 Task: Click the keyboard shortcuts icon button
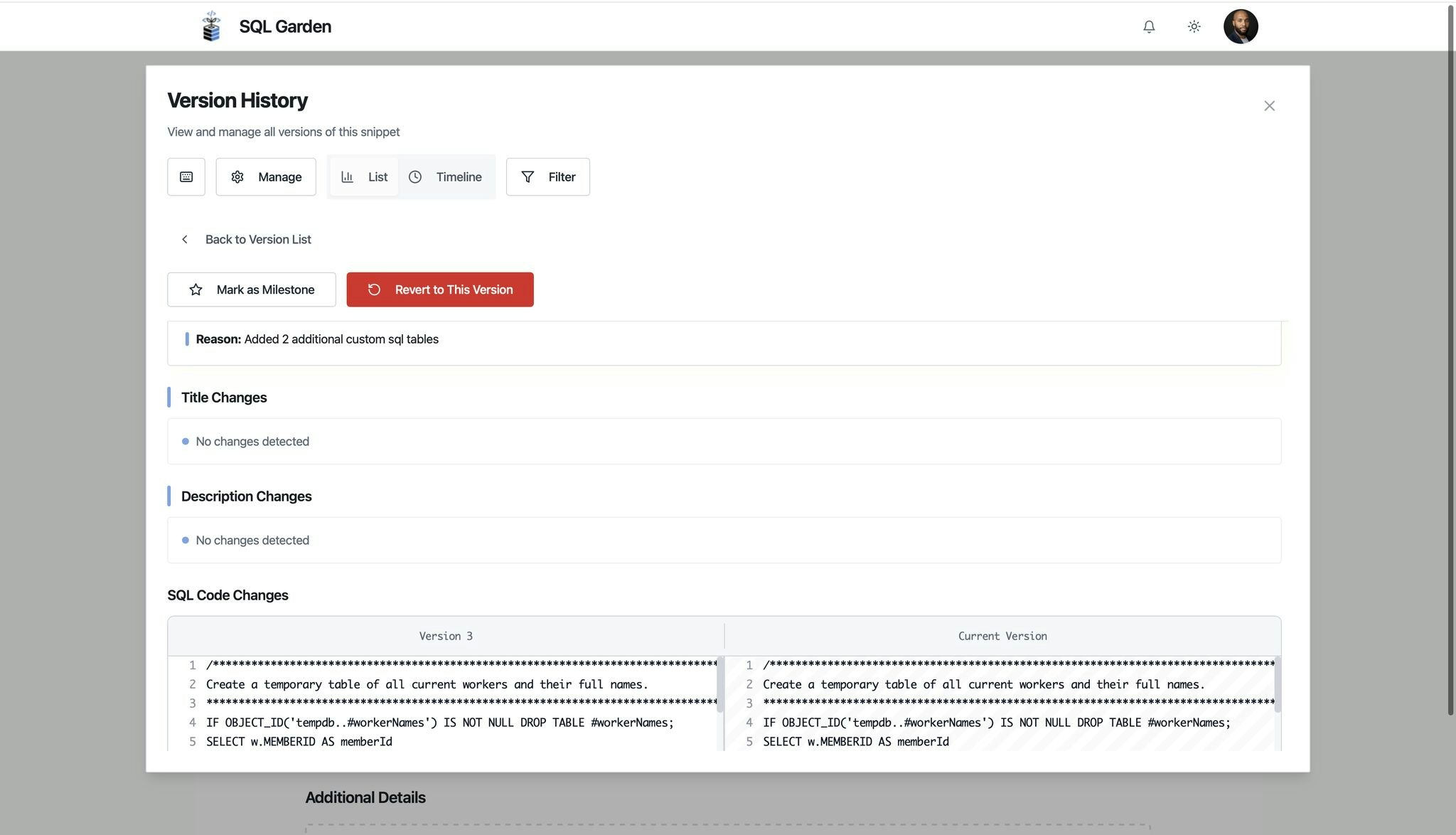tap(186, 177)
